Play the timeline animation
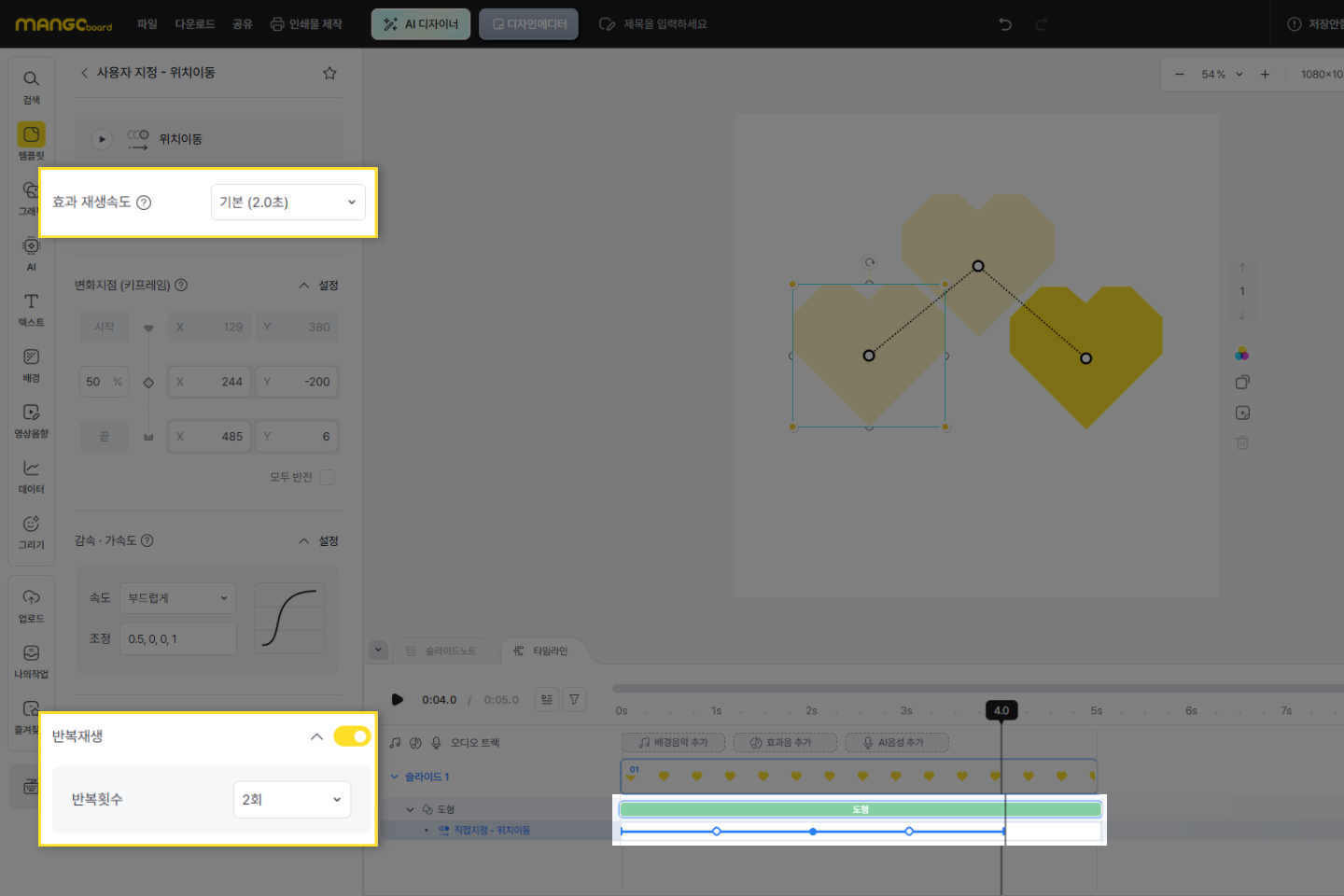Viewport: 1344px width, 896px height. (x=398, y=699)
